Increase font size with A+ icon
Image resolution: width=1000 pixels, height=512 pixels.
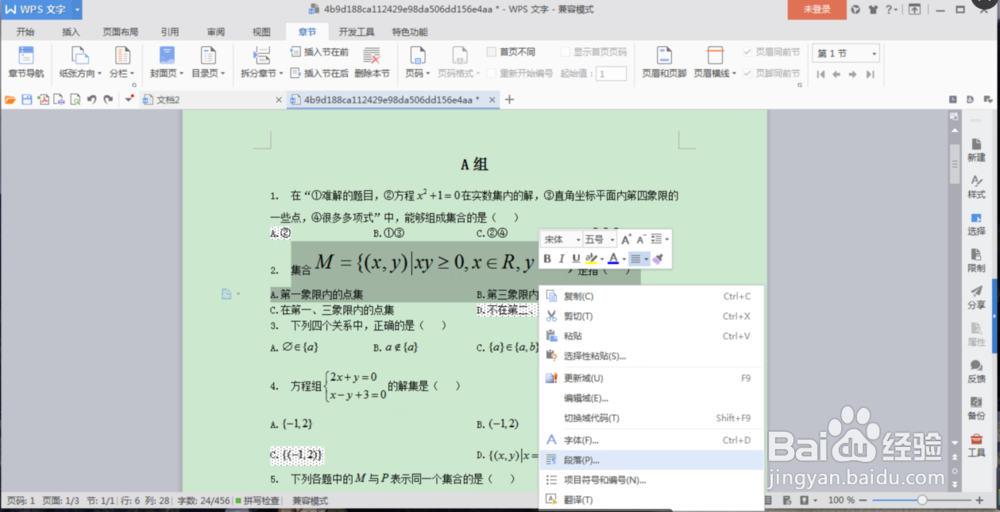pos(626,239)
